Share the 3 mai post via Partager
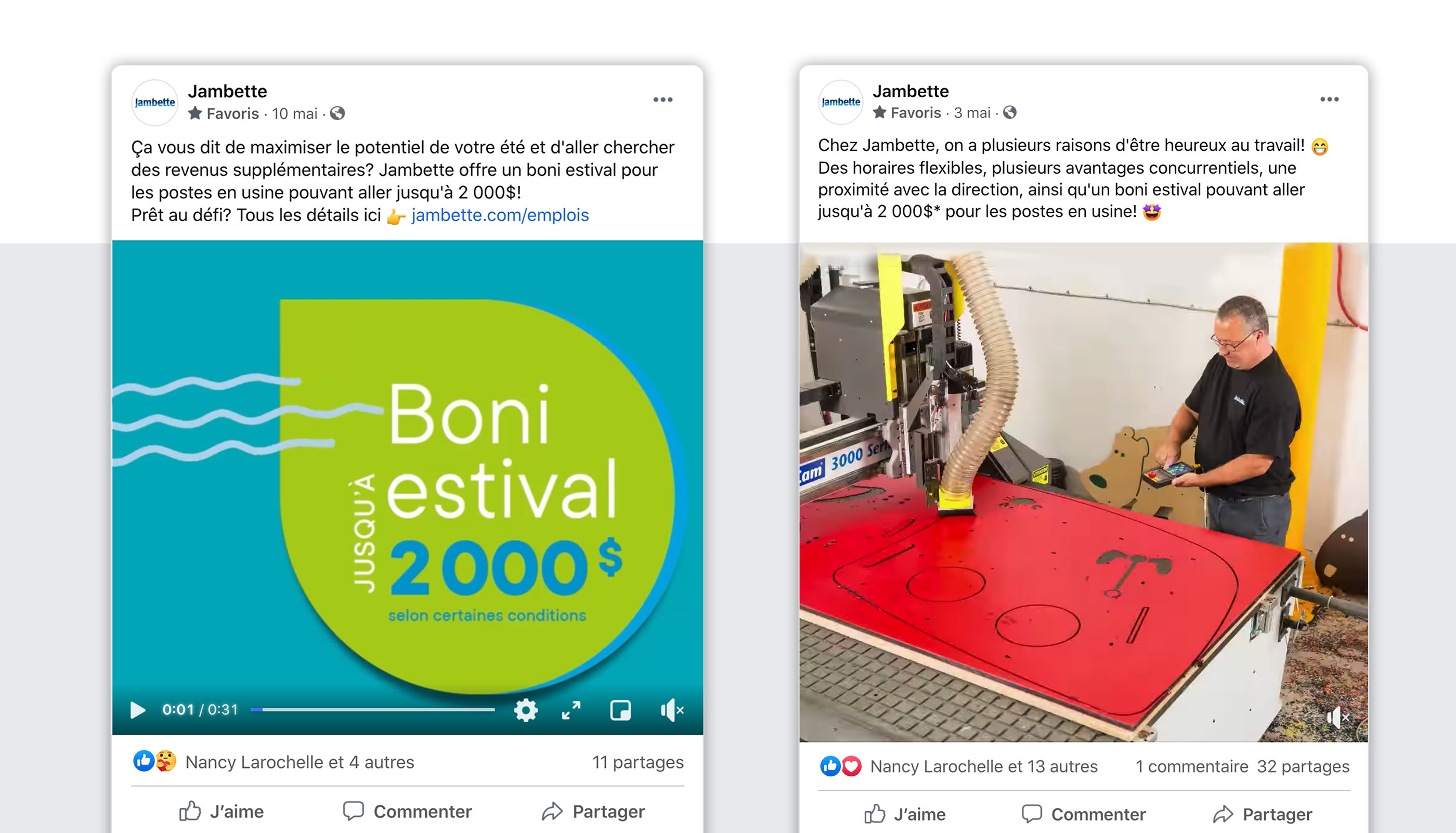Image resolution: width=1456 pixels, height=833 pixels. pos(1262,814)
